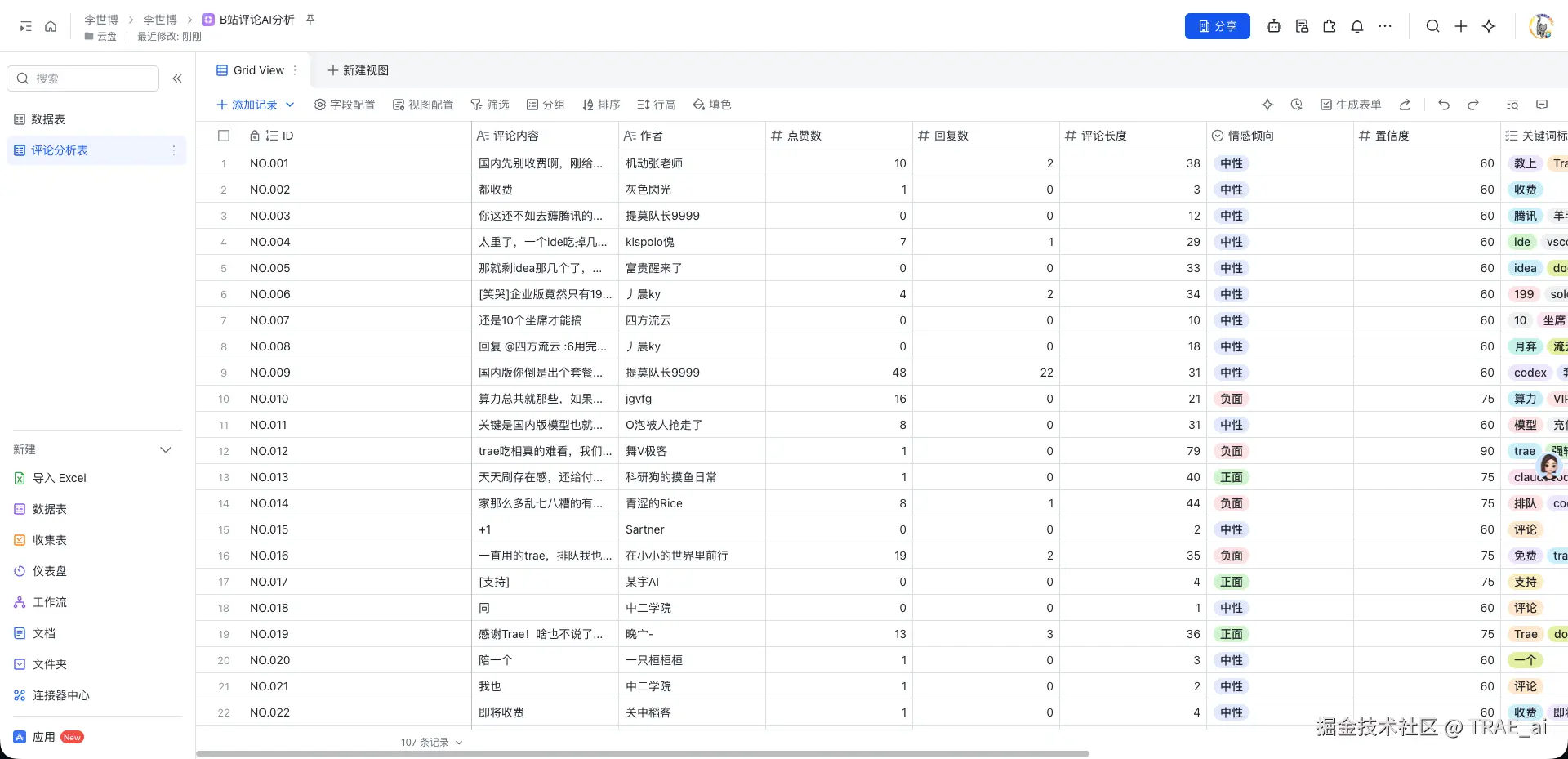
Task: Pin the B站评论AI分析 document
Action: (x=310, y=19)
